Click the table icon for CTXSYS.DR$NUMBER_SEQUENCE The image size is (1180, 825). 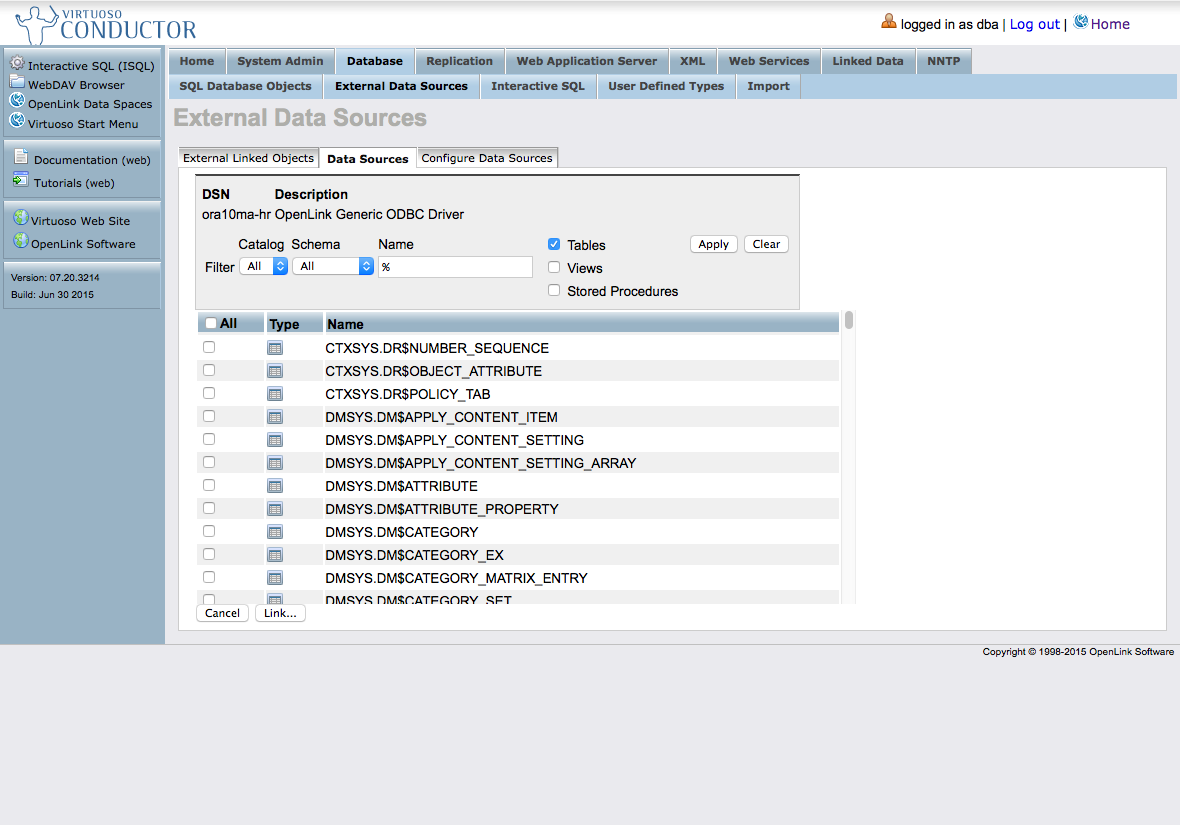point(275,348)
